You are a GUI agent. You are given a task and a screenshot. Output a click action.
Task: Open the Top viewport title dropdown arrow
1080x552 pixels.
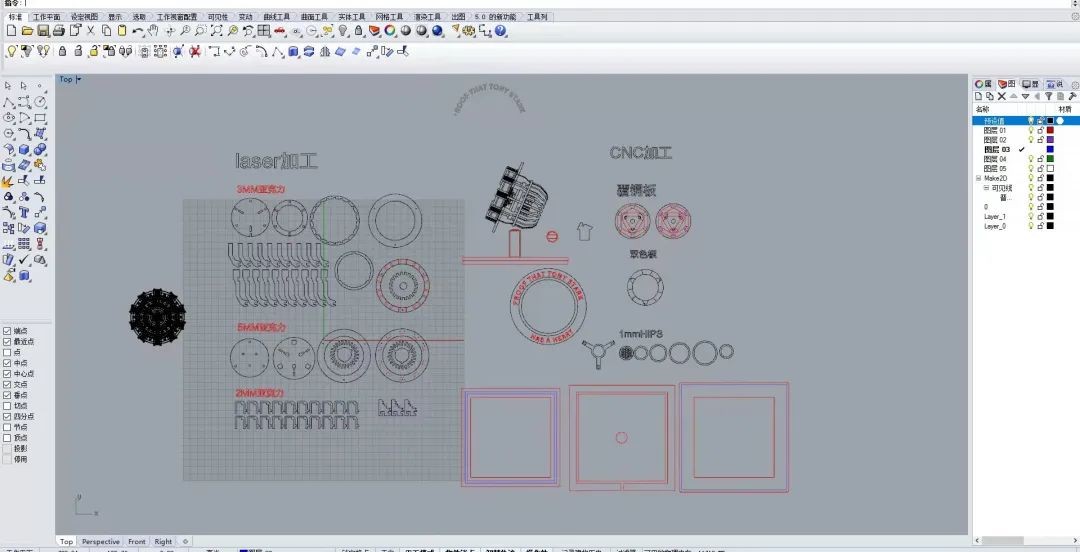79,80
